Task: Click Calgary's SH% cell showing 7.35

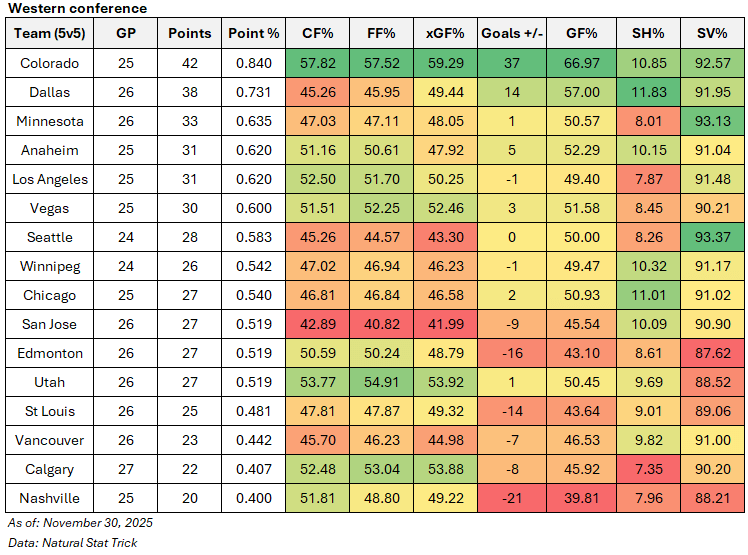Action: tap(649, 469)
